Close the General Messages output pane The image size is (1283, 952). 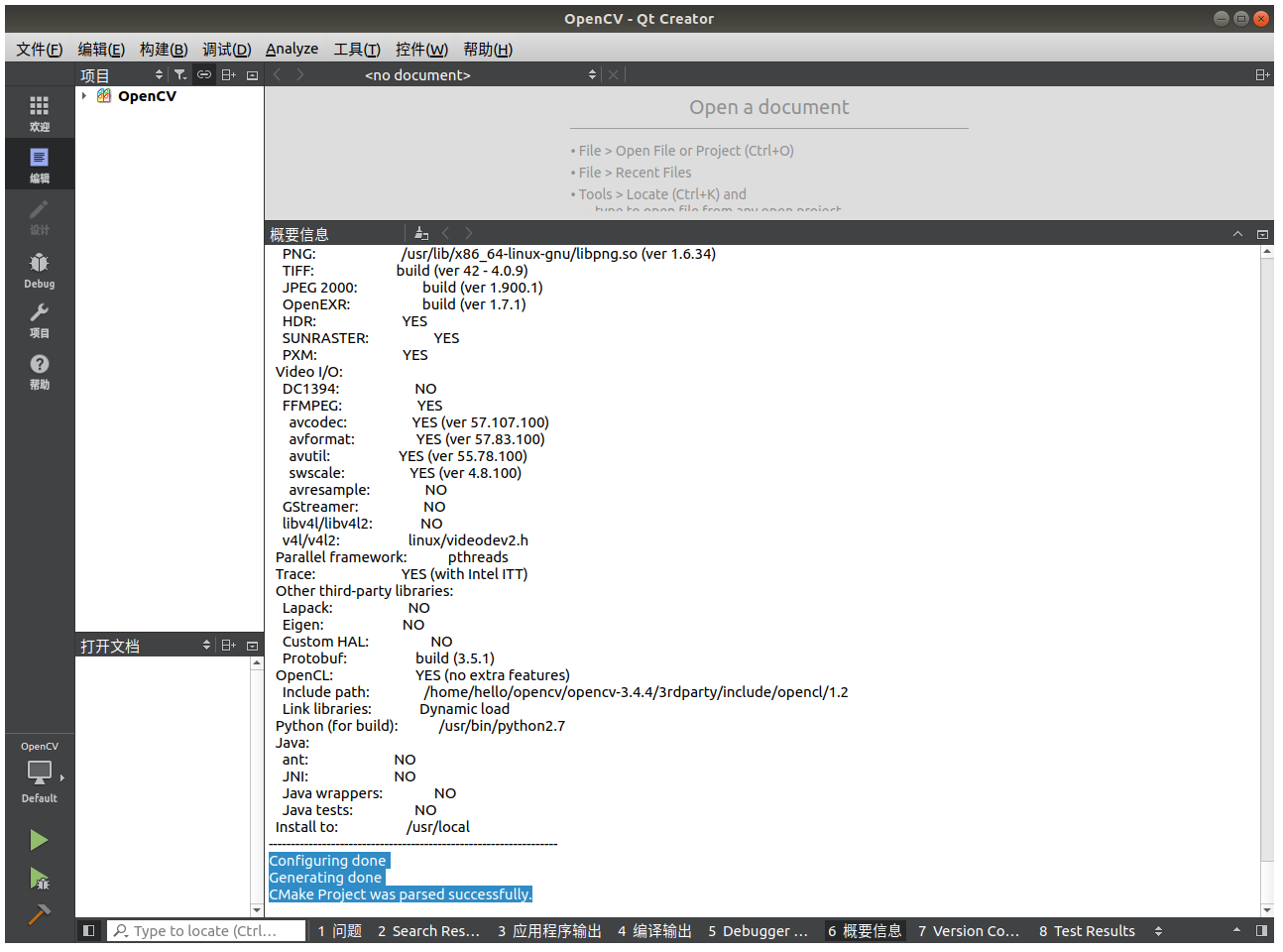point(1262,233)
